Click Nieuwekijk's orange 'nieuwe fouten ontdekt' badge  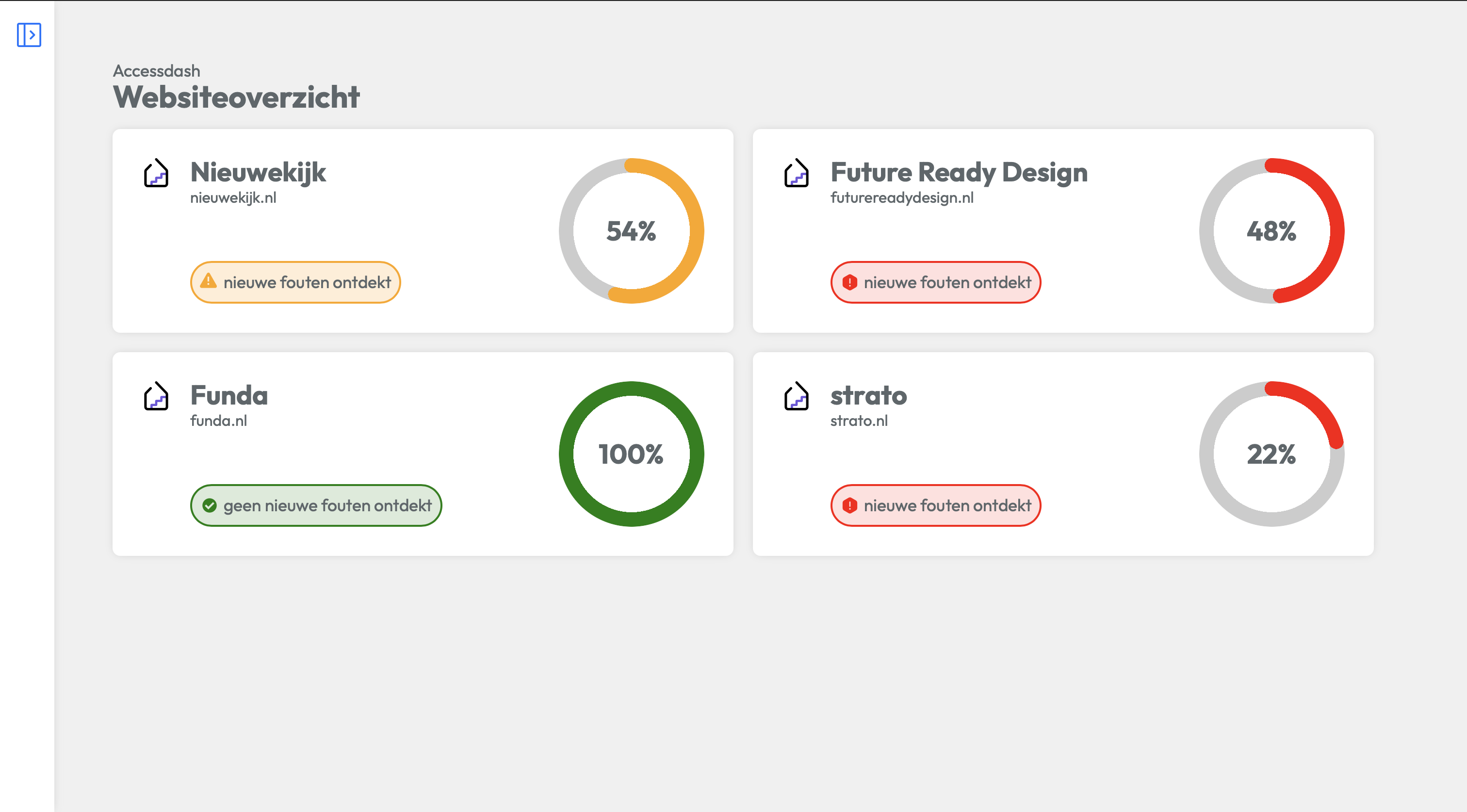295,282
